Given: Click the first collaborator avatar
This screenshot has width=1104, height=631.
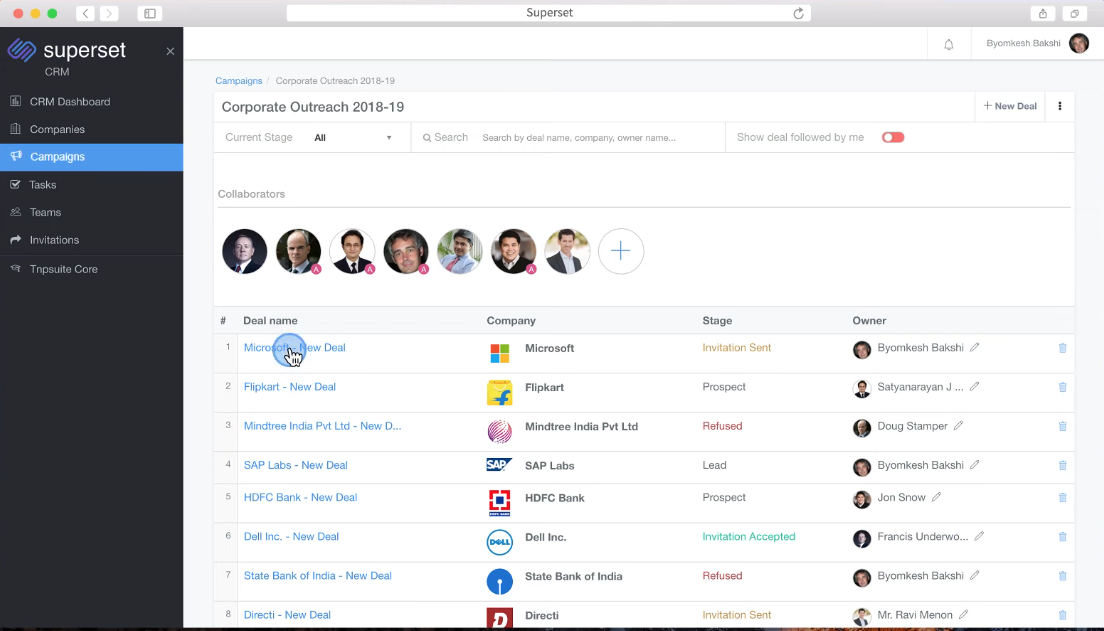Looking at the screenshot, I should click(244, 251).
